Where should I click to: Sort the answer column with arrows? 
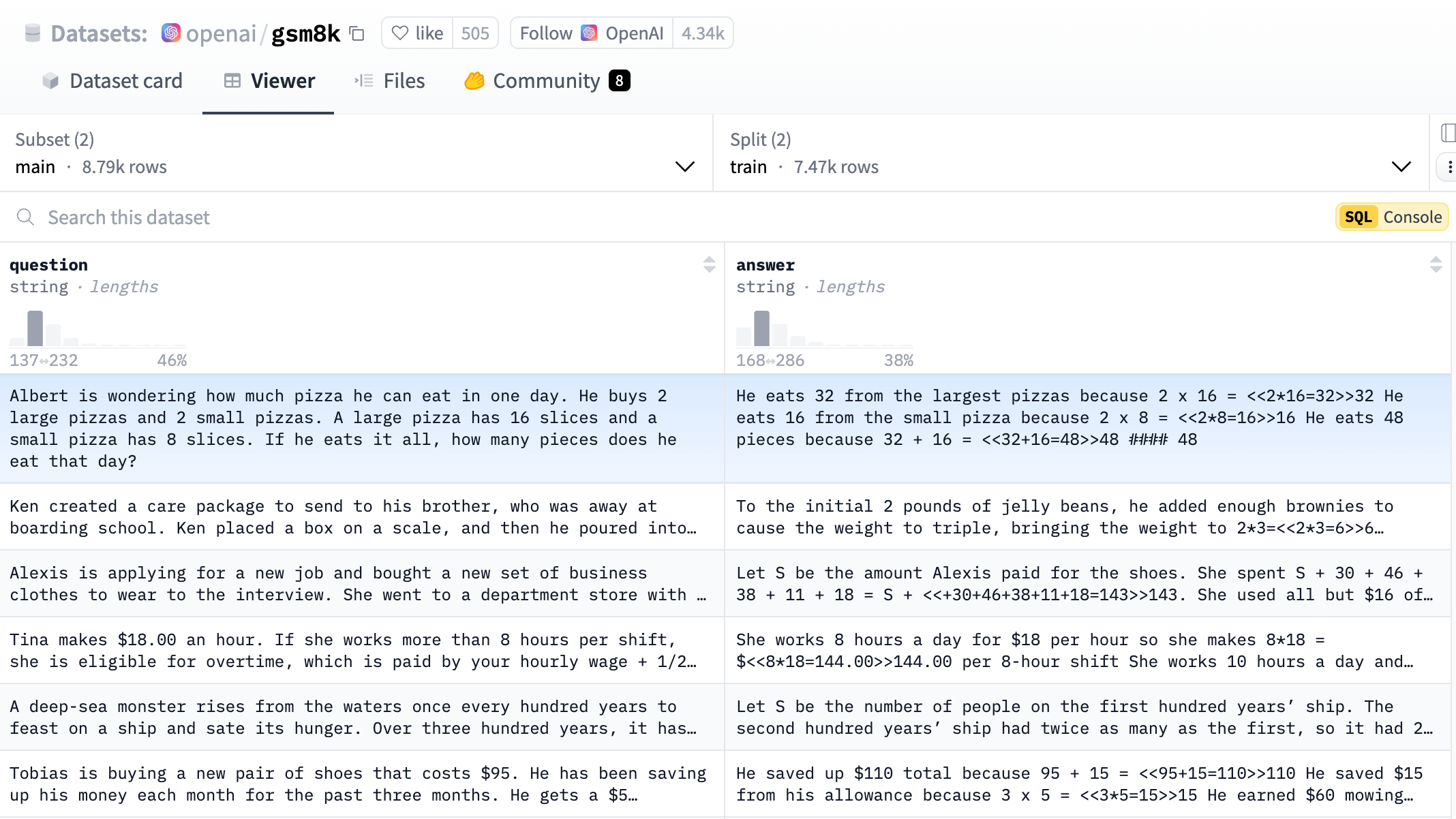pyautogui.click(x=1436, y=264)
